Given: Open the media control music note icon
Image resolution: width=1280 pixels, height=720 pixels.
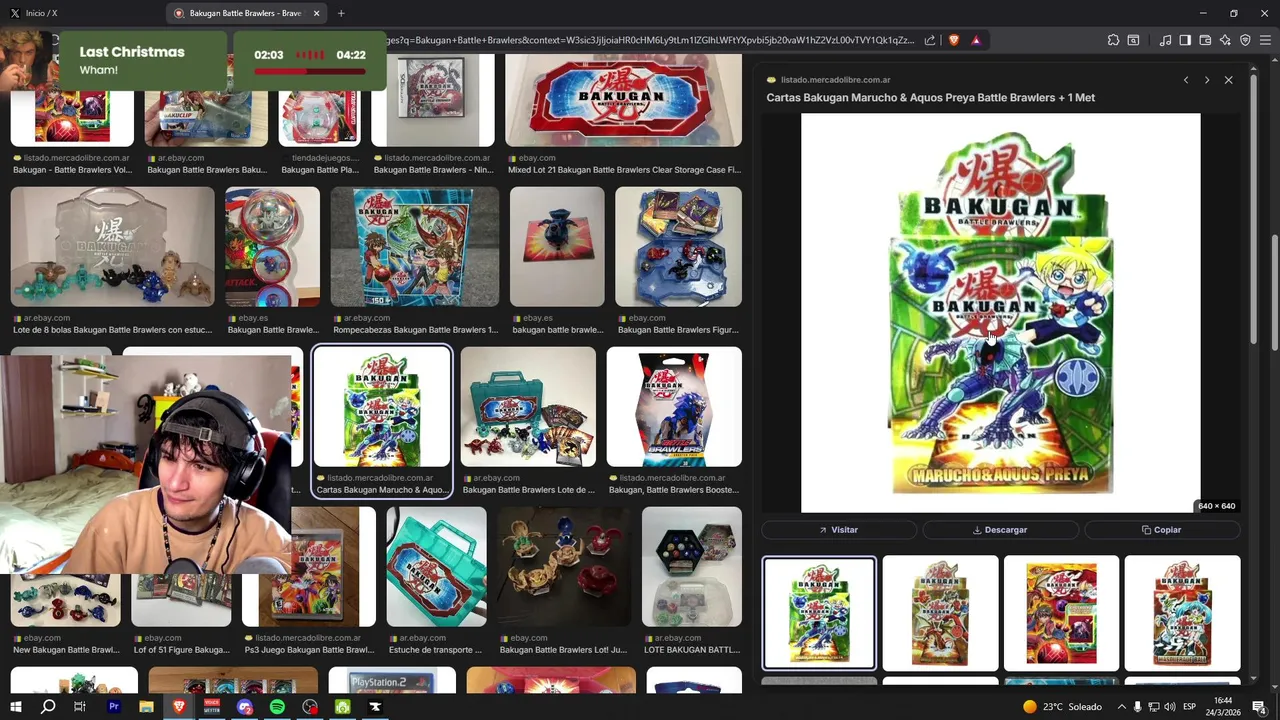Looking at the screenshot, I should (x=1165, y=40).
